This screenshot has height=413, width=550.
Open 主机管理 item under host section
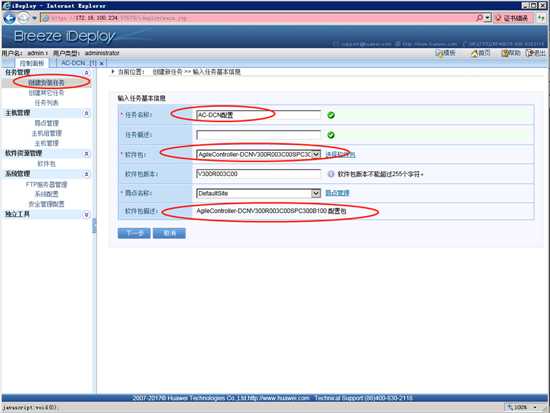[46, 143]
